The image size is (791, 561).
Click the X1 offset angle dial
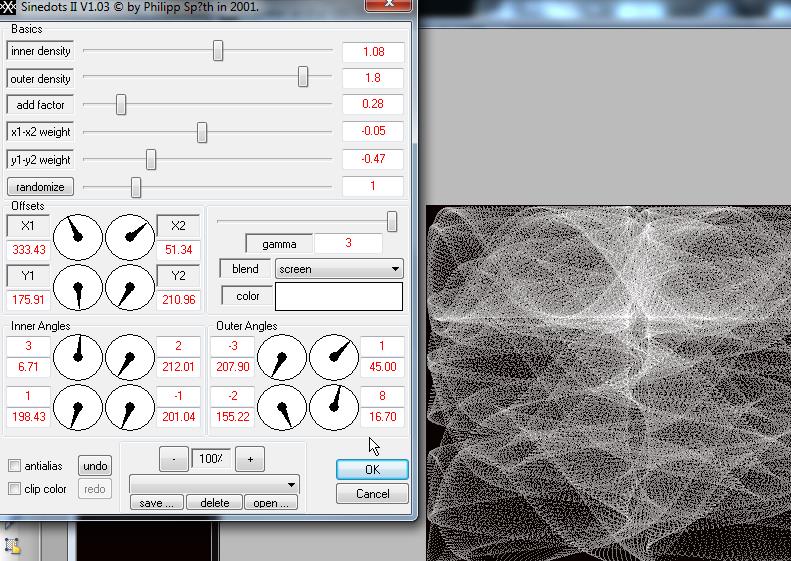[x=78, y=237]
